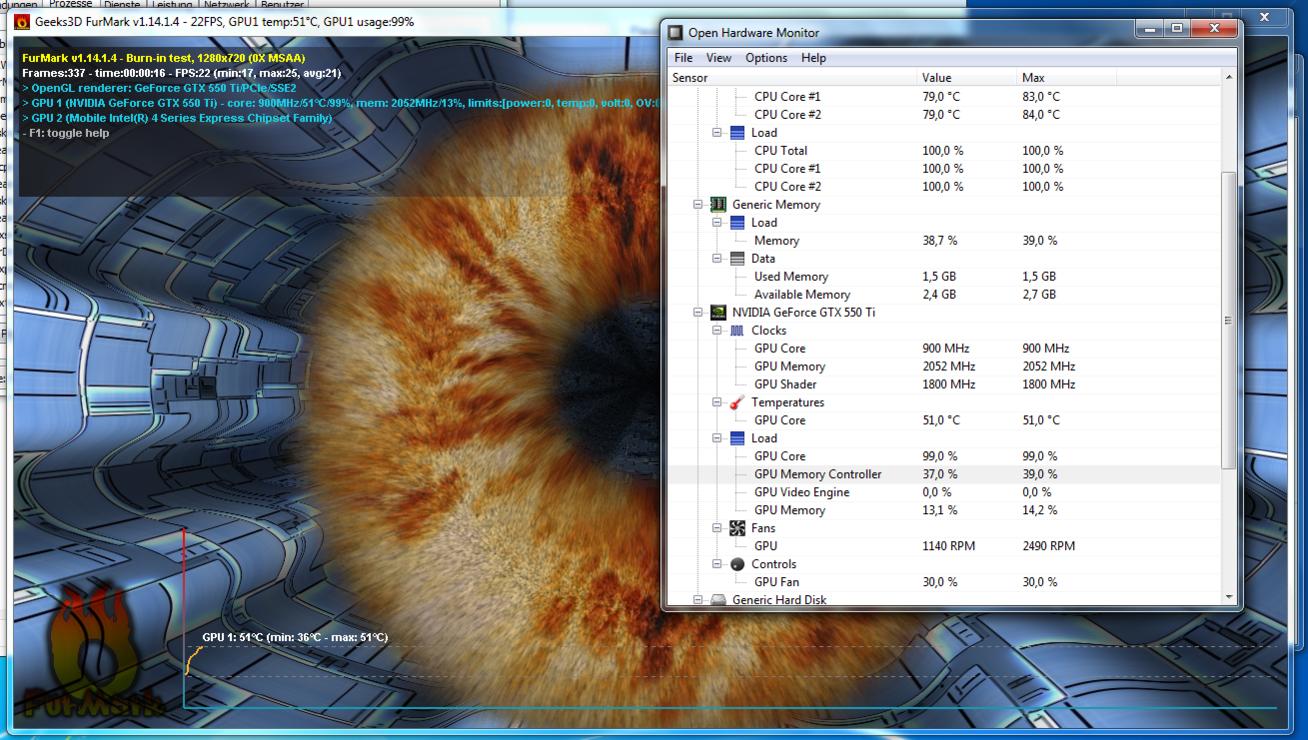This screenshot has width=1308, height=740.
Task: Click the NVIDIA GeForce GTX 550 Ti logo icon
Action: pos(718,312)
